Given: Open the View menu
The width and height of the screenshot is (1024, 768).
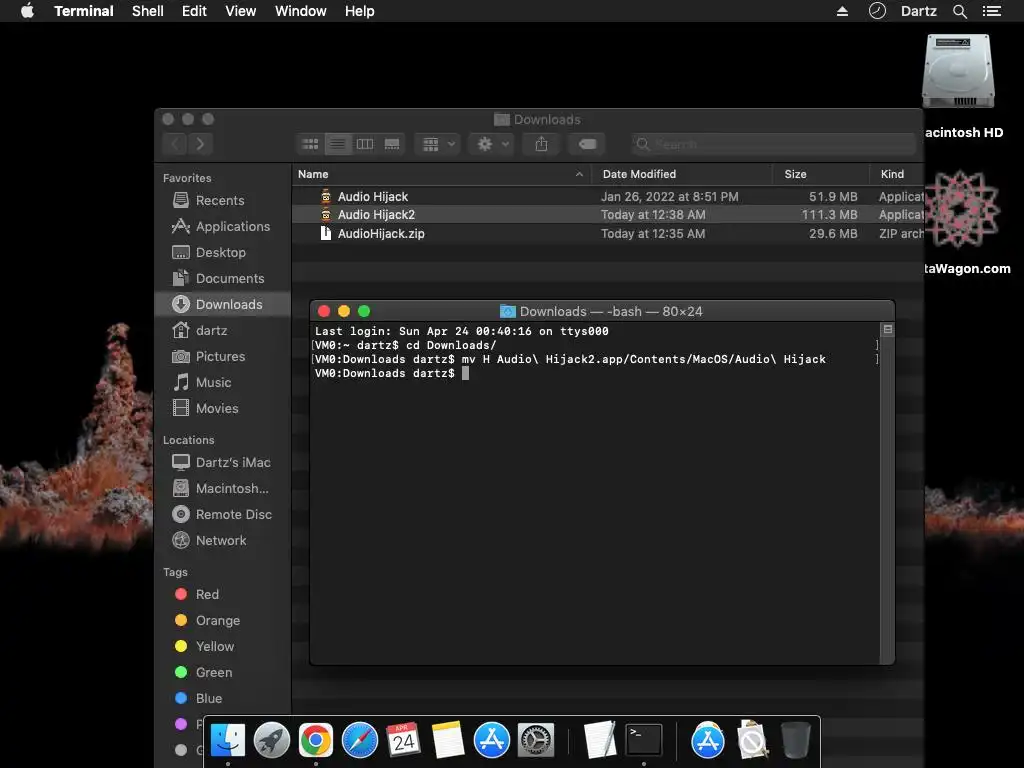Looking at the screenshot, I should pyautogui.click(x=240, y=11).
